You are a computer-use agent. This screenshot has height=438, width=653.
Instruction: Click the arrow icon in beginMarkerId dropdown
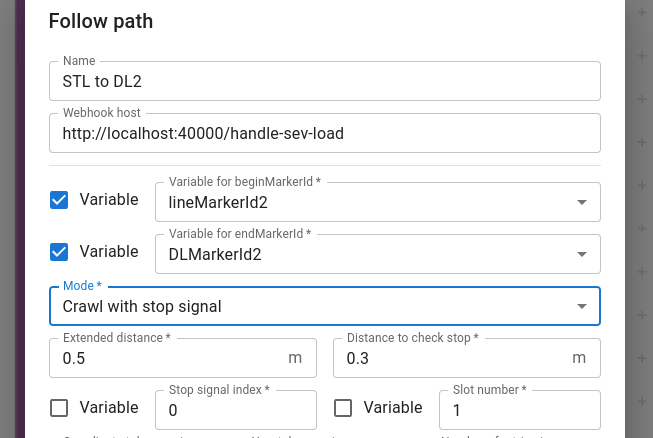pos(582,202)
